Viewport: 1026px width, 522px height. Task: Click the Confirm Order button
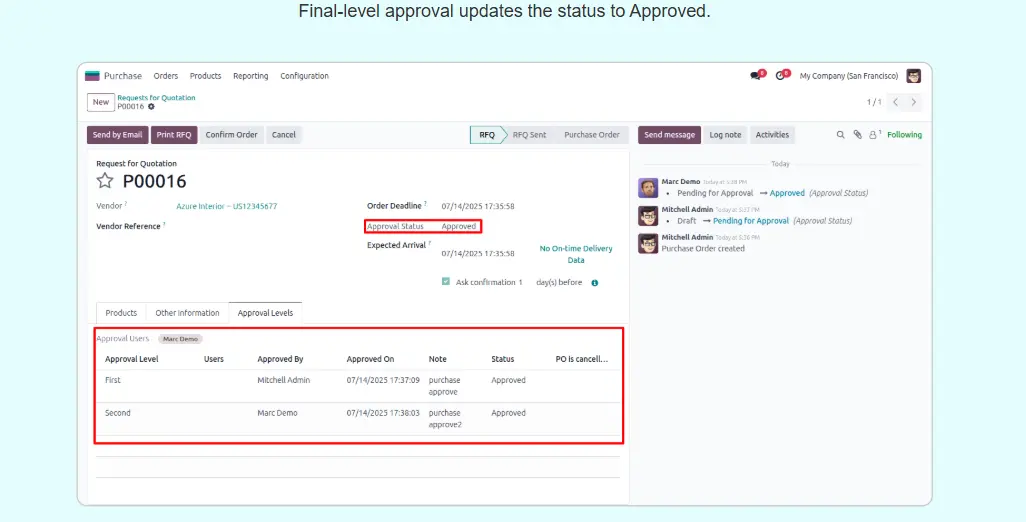tap(233, 135)
